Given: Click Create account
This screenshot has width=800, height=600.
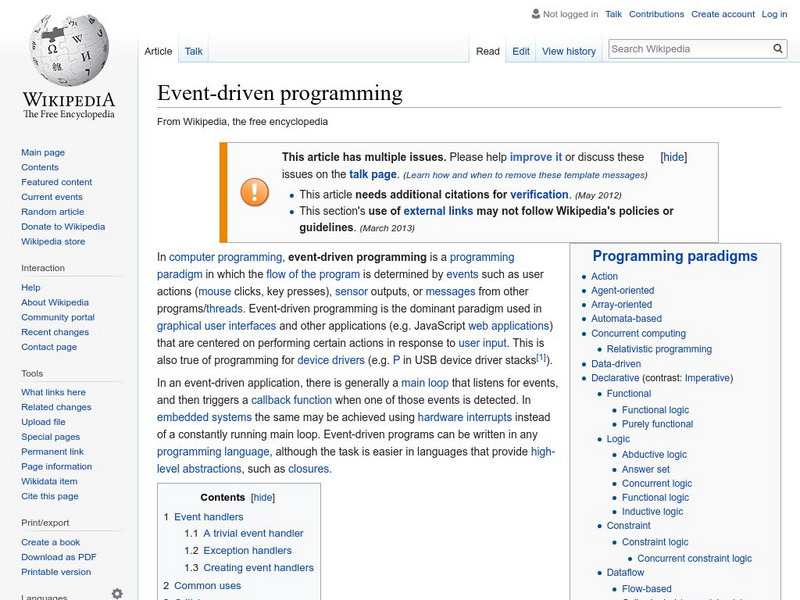Looking at the screenshot, I should [723, 14].
